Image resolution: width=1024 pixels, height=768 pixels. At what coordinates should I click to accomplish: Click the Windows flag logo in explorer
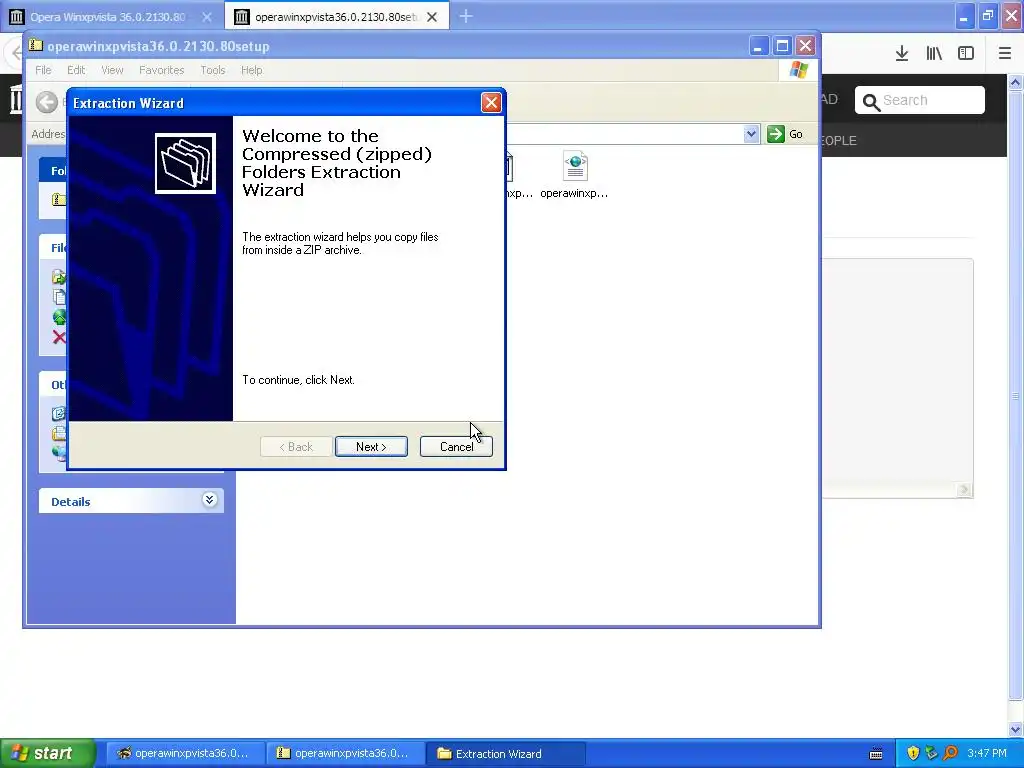coord(798,70)
